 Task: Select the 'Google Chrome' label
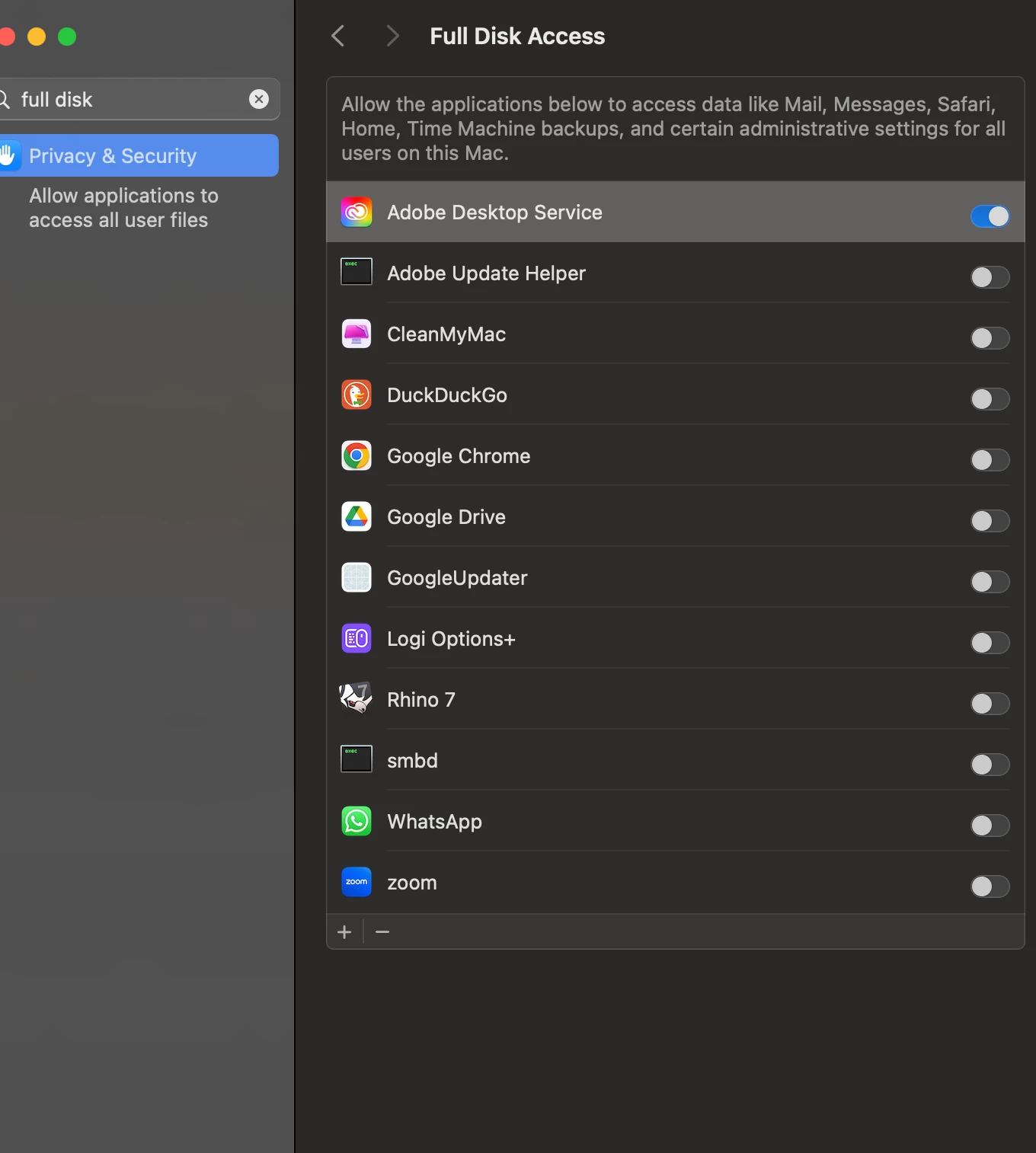click(x=459, y=456)
